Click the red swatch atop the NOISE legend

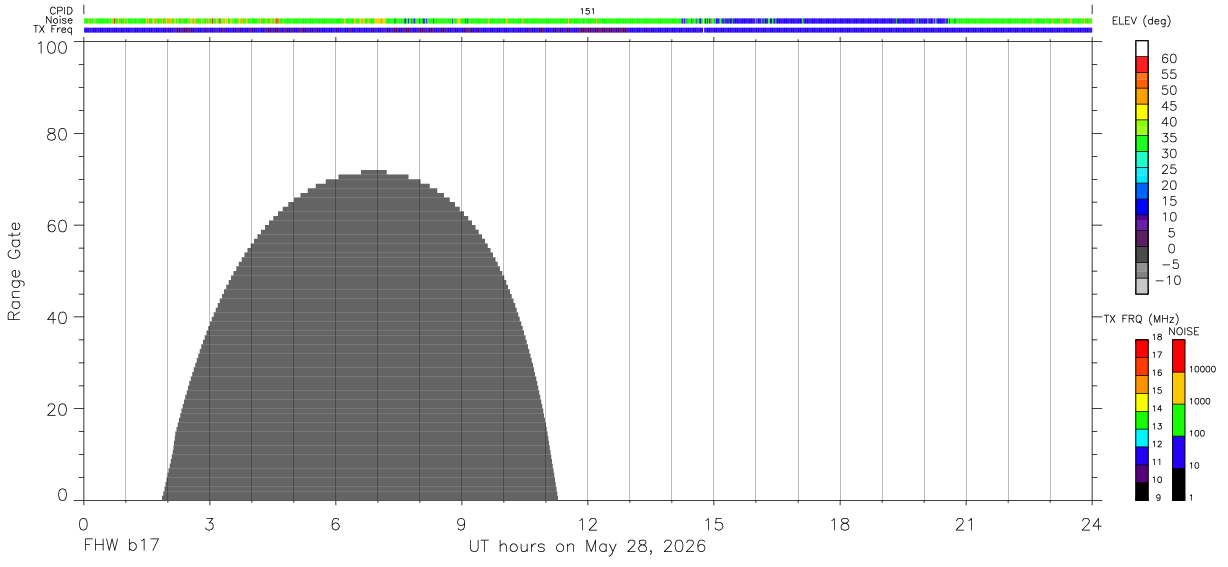coord(1179,356)
